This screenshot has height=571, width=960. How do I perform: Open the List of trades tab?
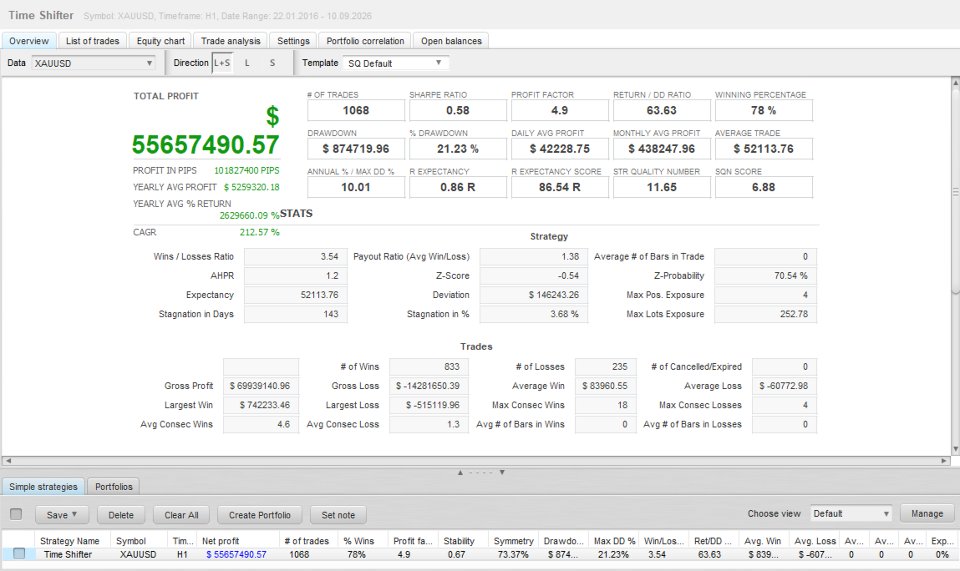(x=92, y=41)
